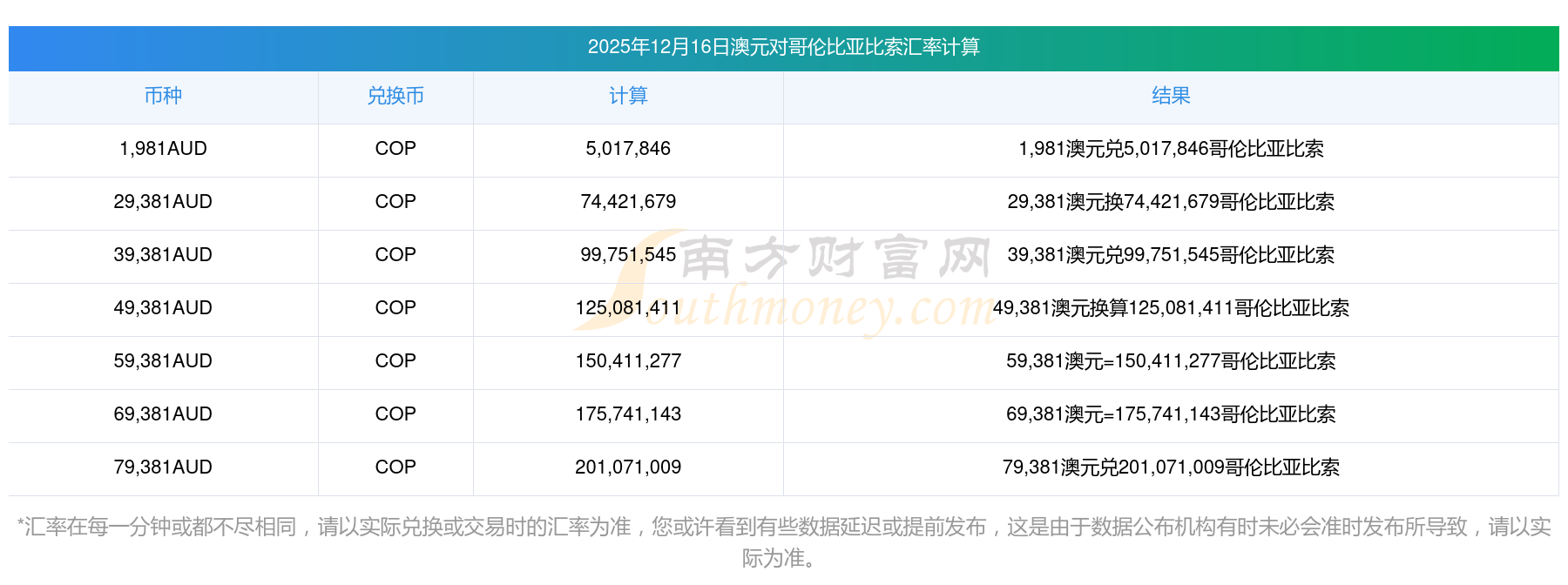The width and height of the screenshot is (1568, 585).
Task: Click the 兑换币 column header
Action: [x=395, y=96]
